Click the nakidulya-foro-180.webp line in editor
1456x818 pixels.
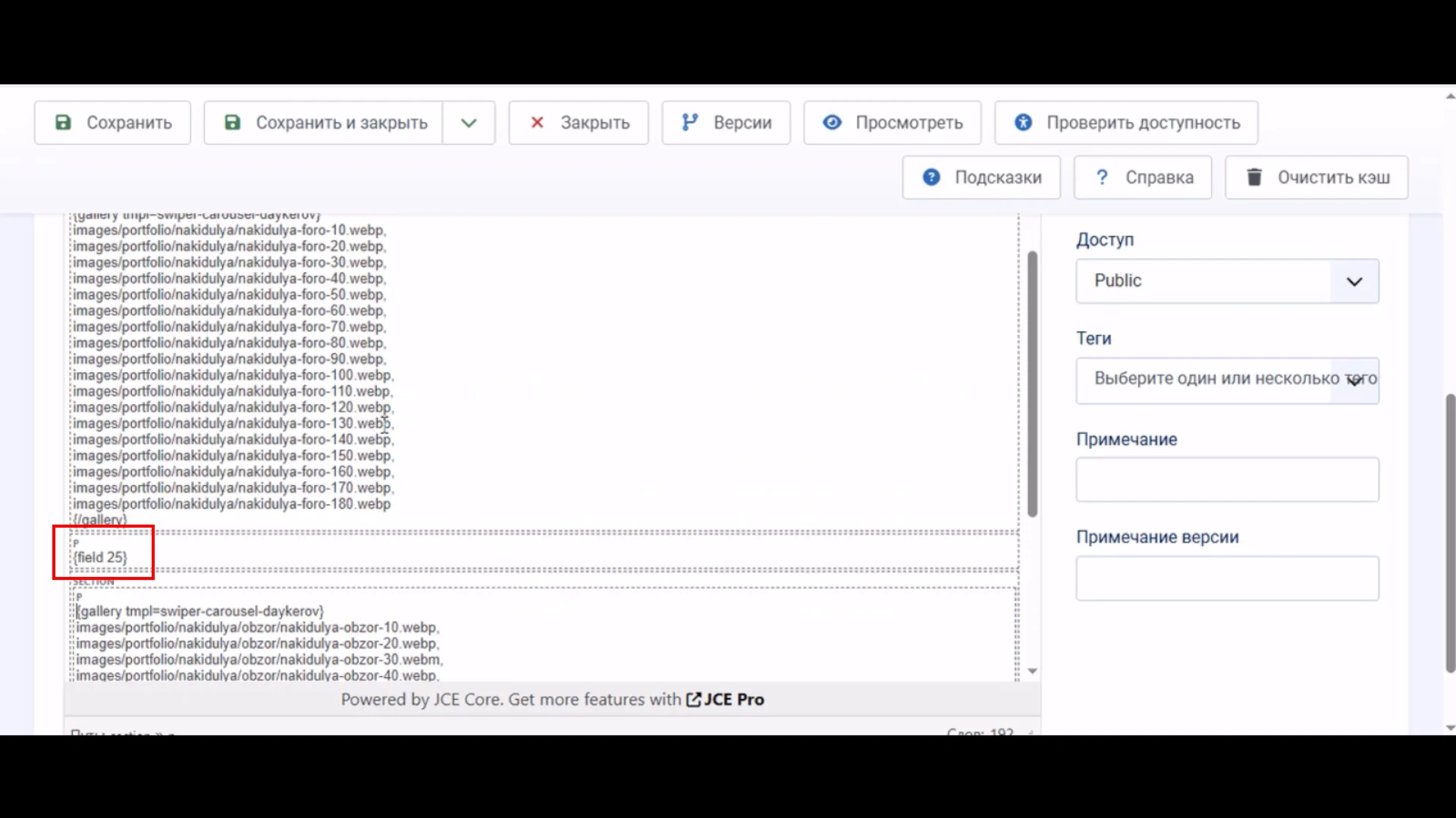tap(231, 504)
